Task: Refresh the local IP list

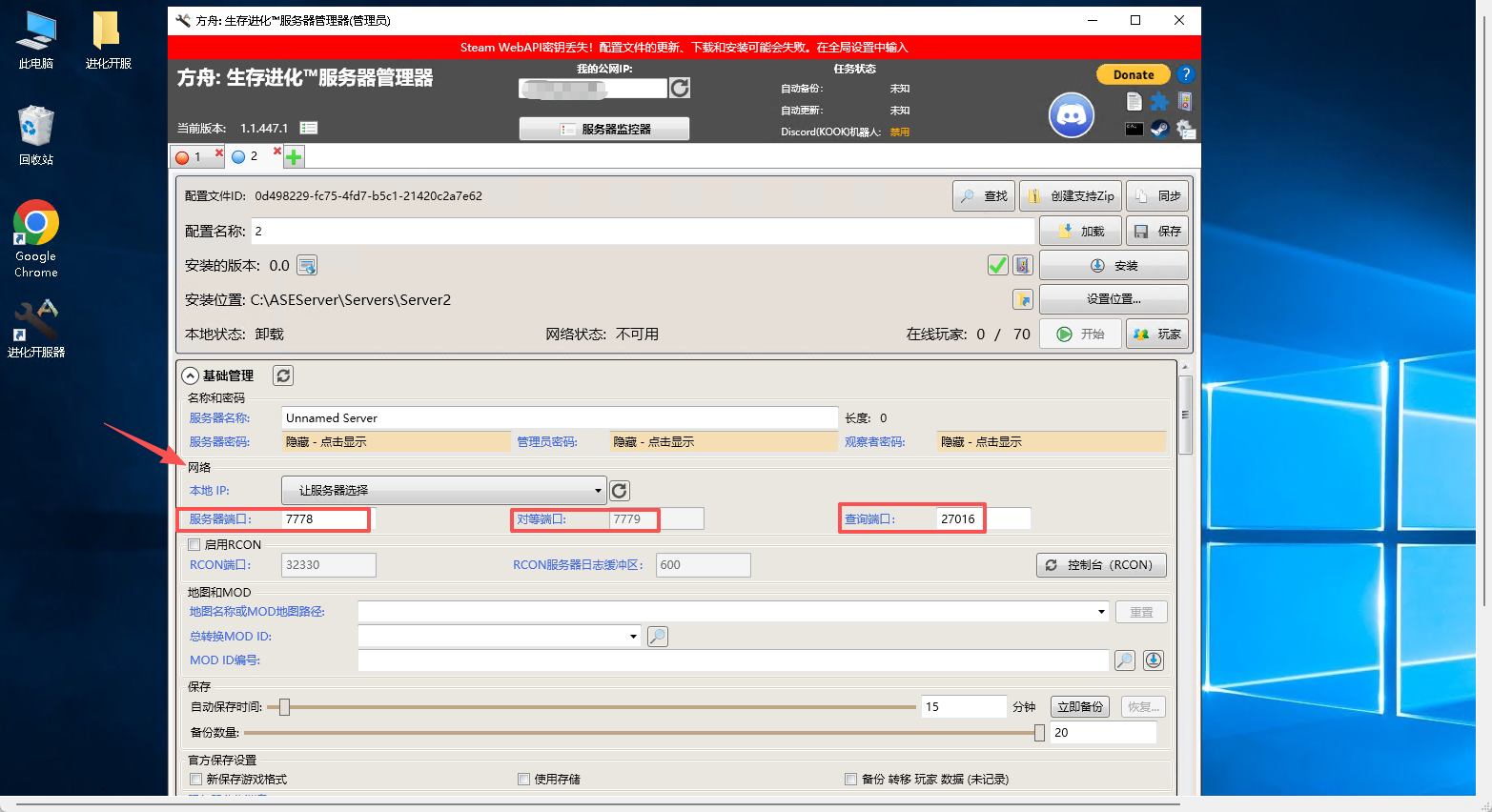Action: tap(620, 491)
